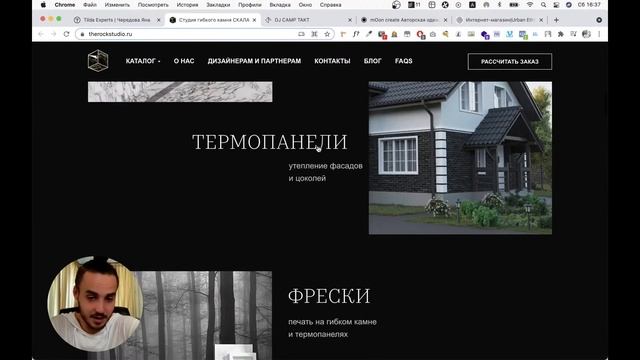The image size is (640, 360).
Task: Open the КОНТАКТЫ page
Action: [332, 61]
